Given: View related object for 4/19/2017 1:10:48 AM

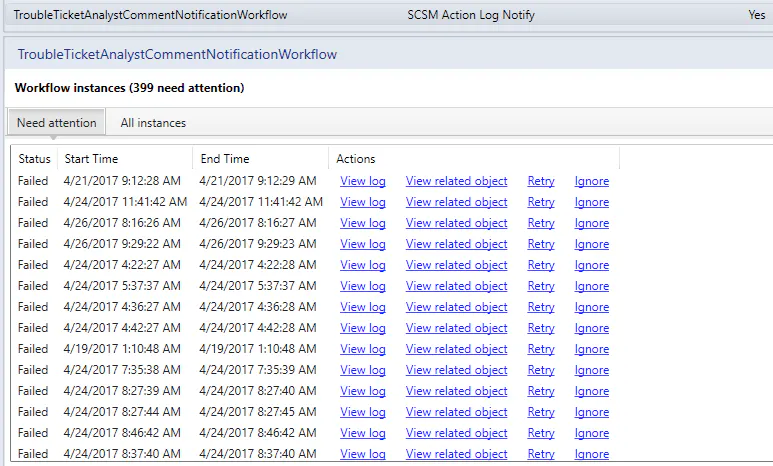Looking at the screenshot, I should point(457,349).
